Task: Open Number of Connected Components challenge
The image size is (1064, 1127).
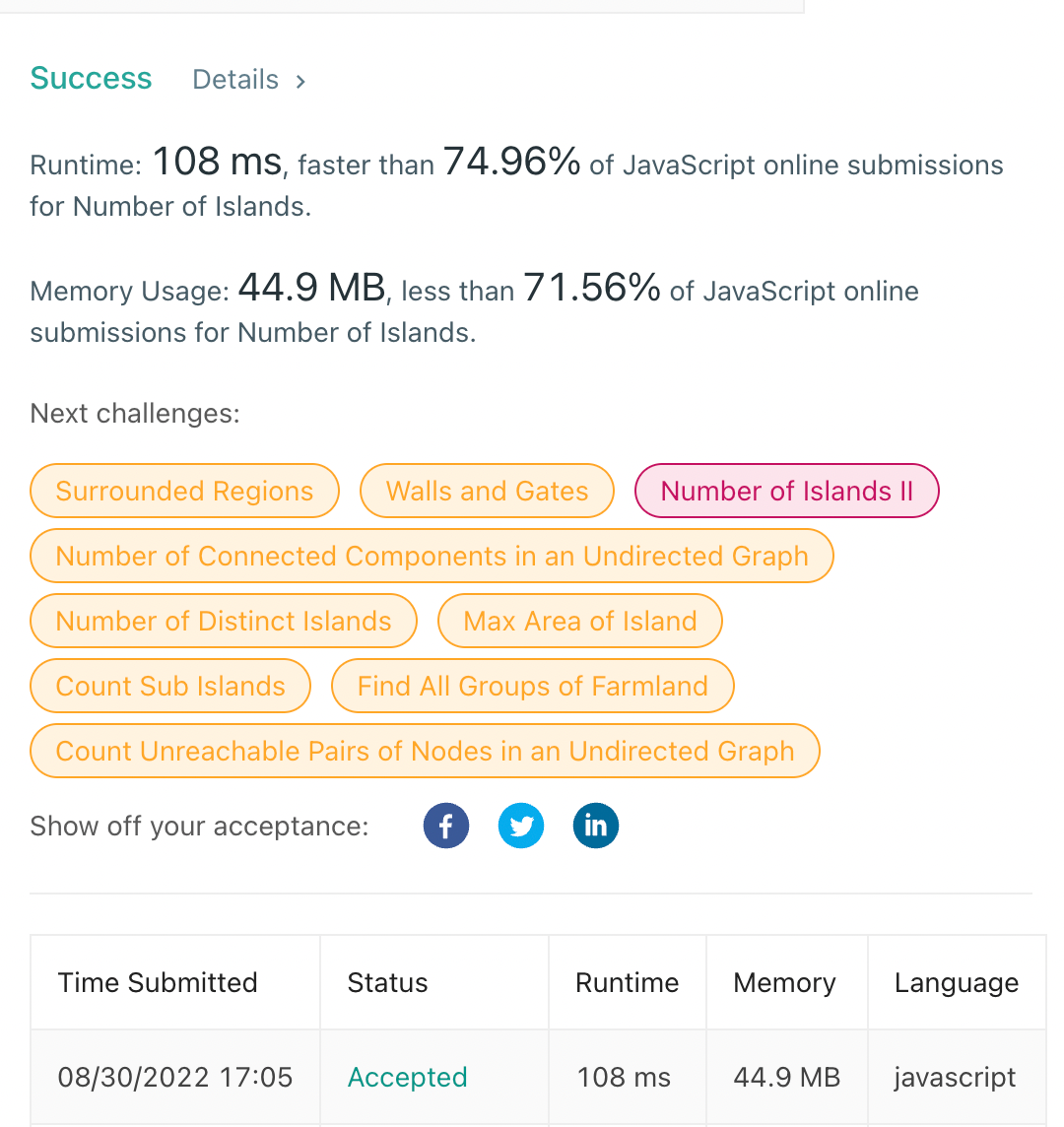Action: [432, 556]
